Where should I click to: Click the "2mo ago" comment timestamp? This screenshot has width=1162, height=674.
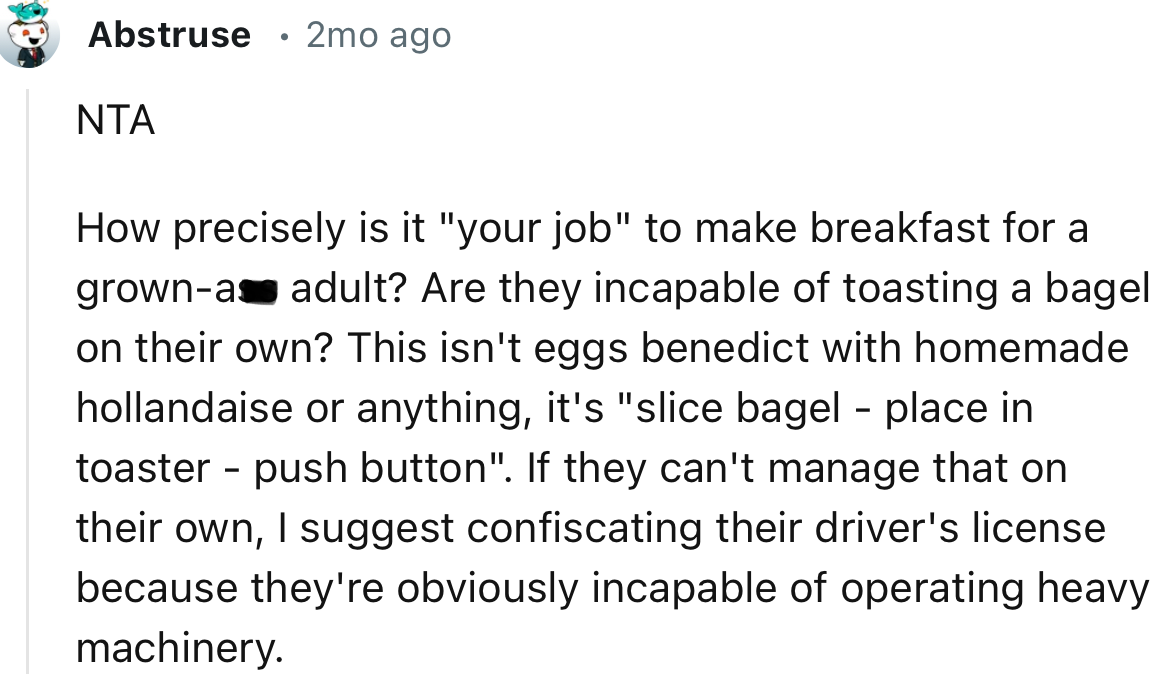378,36
